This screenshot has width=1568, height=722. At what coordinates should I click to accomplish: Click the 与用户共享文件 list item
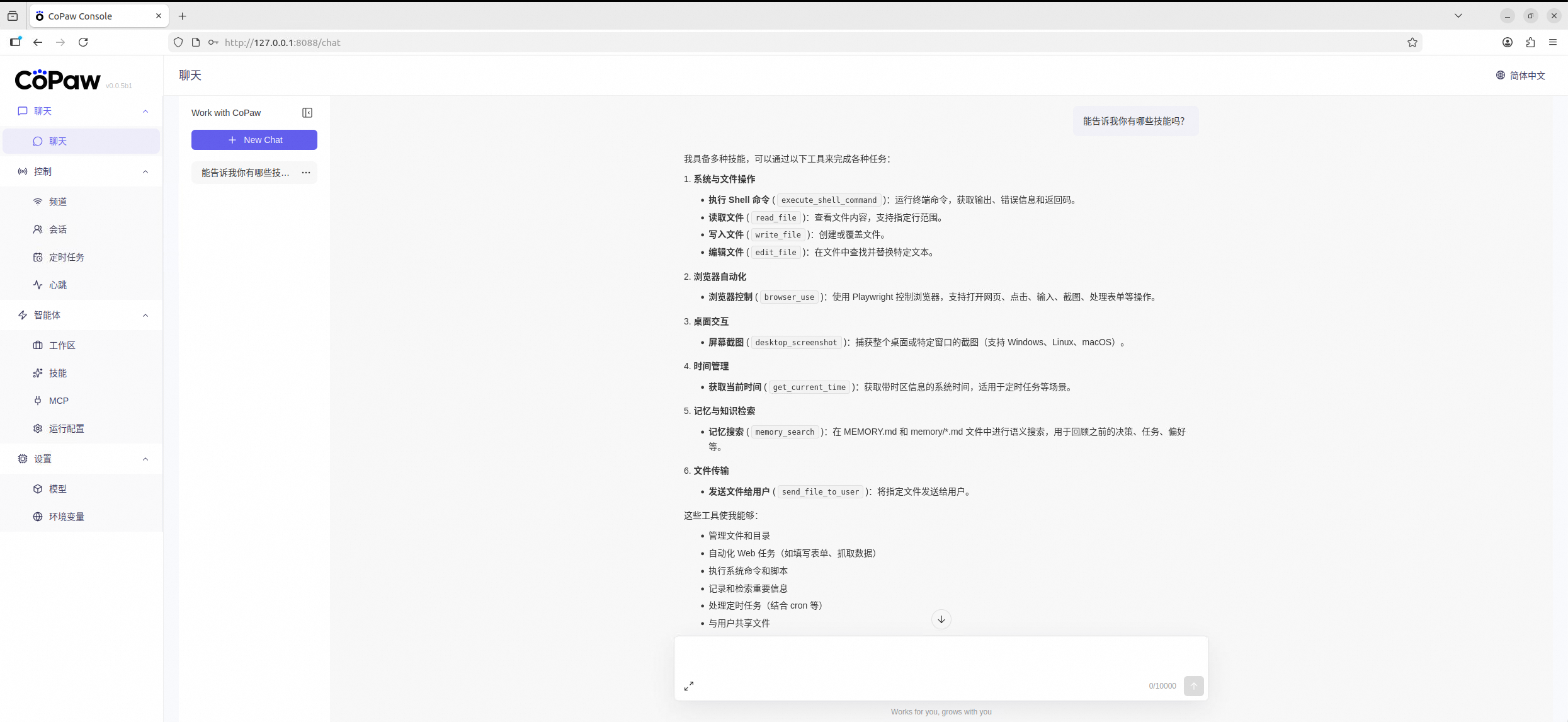pyautogui.click(x=739, y=623)
